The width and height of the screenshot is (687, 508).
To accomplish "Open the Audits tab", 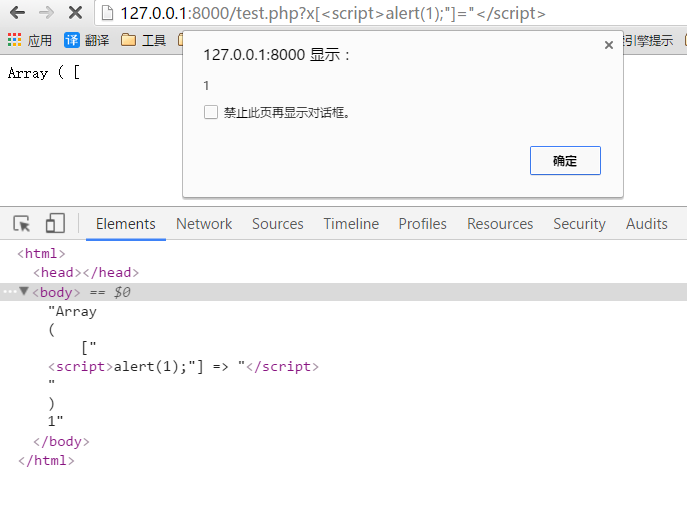I will (x=647, y=224).
